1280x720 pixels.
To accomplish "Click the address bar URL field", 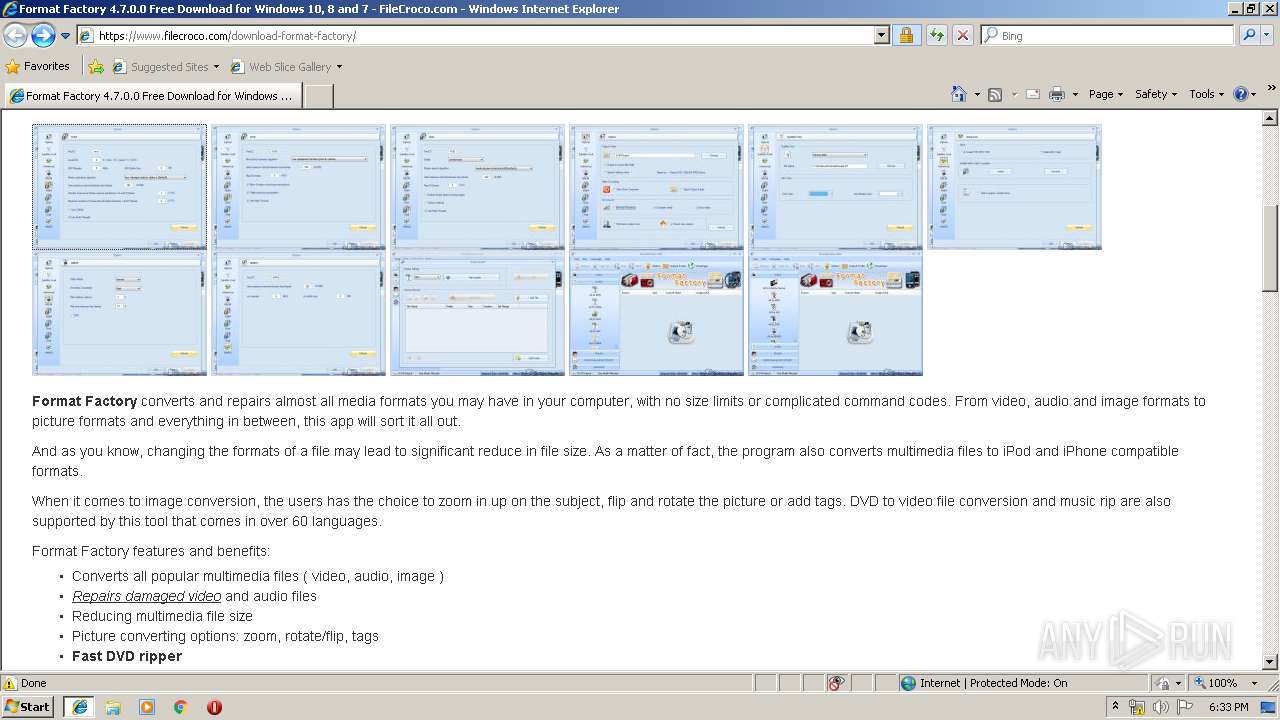I will tap(475, 35).
